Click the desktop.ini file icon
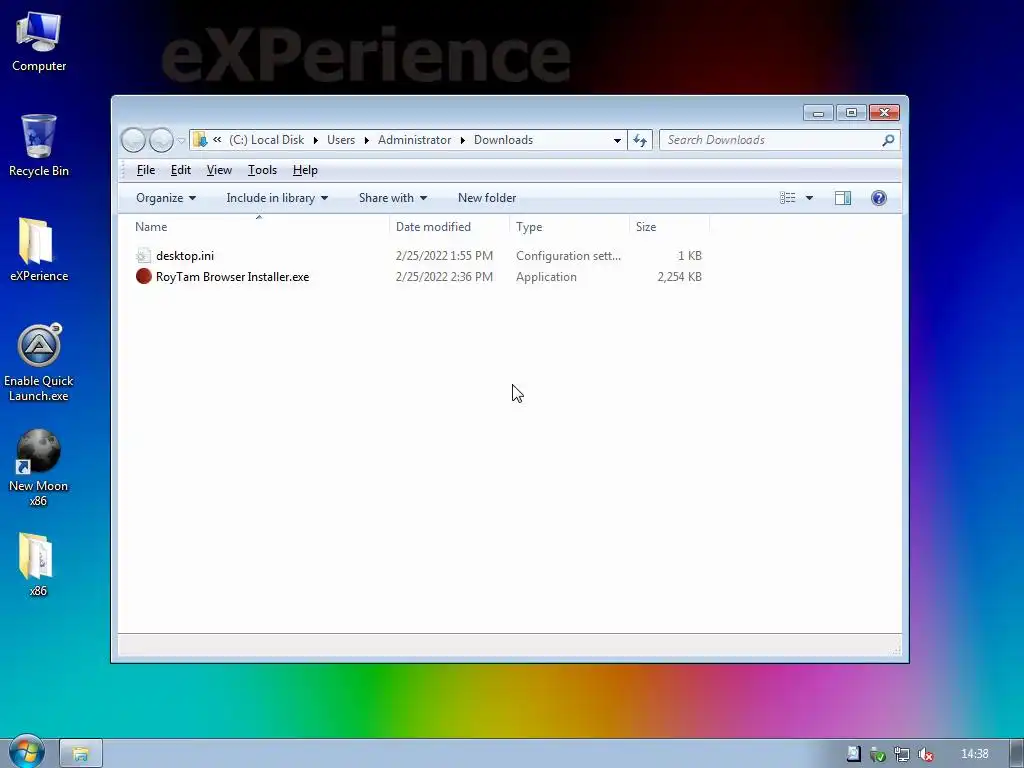Viewport: 1024px width, 768px height. pyautogui.click(x=144, y=256)
